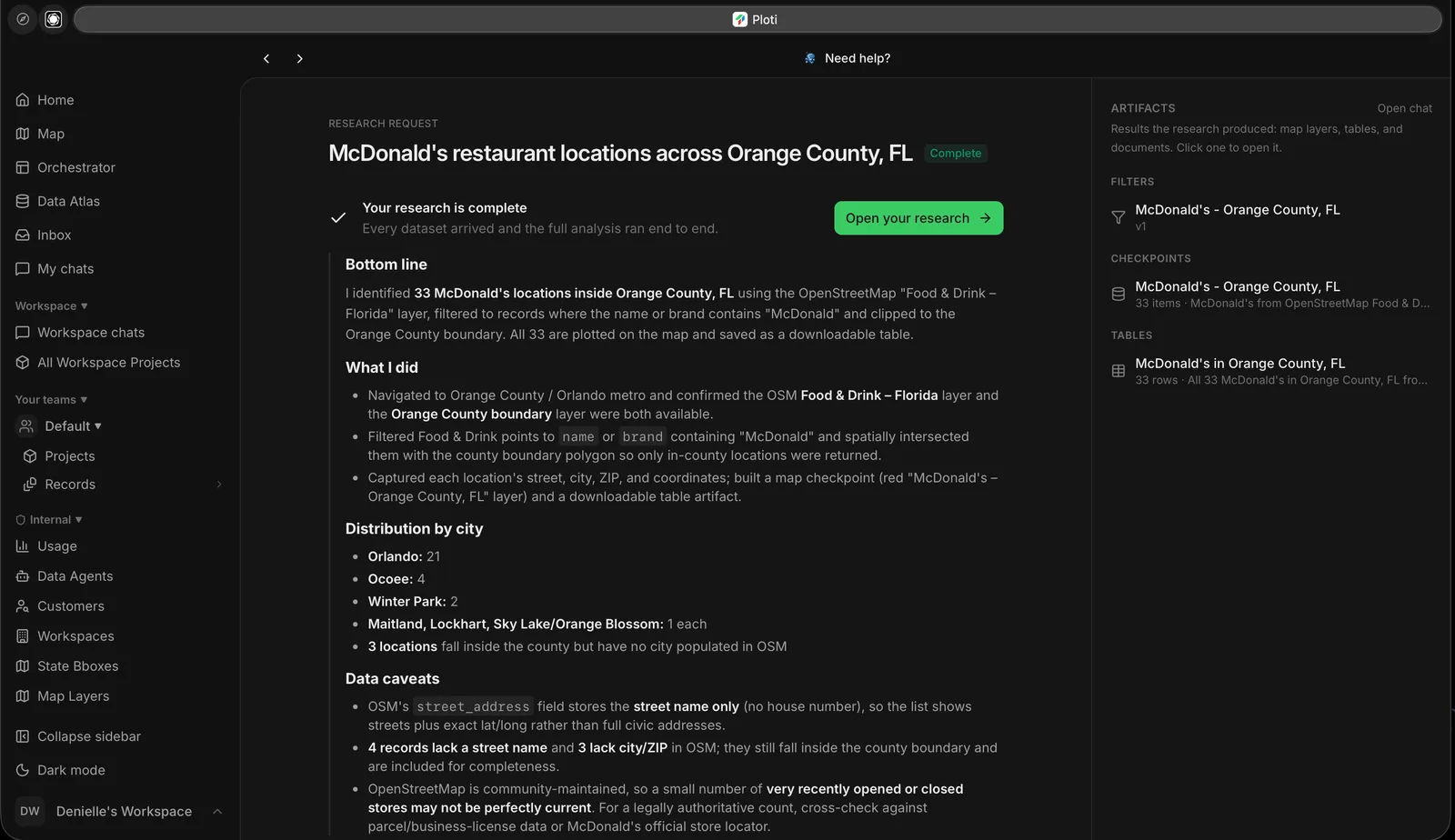
Task: Click the All Workspace Projects cube icon
Action: coord(23,363)
